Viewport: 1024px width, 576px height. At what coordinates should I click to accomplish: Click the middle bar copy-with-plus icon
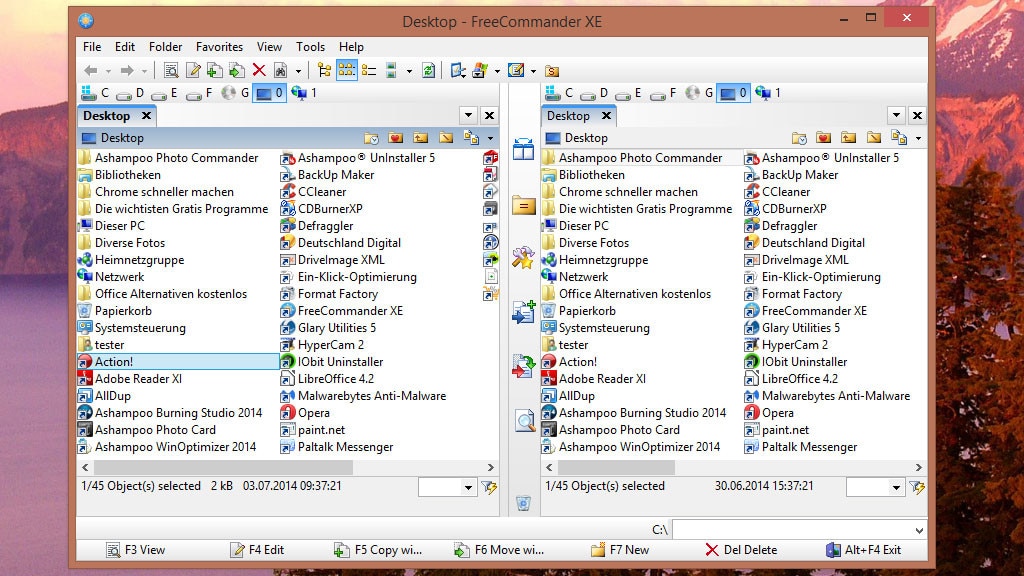523,312
